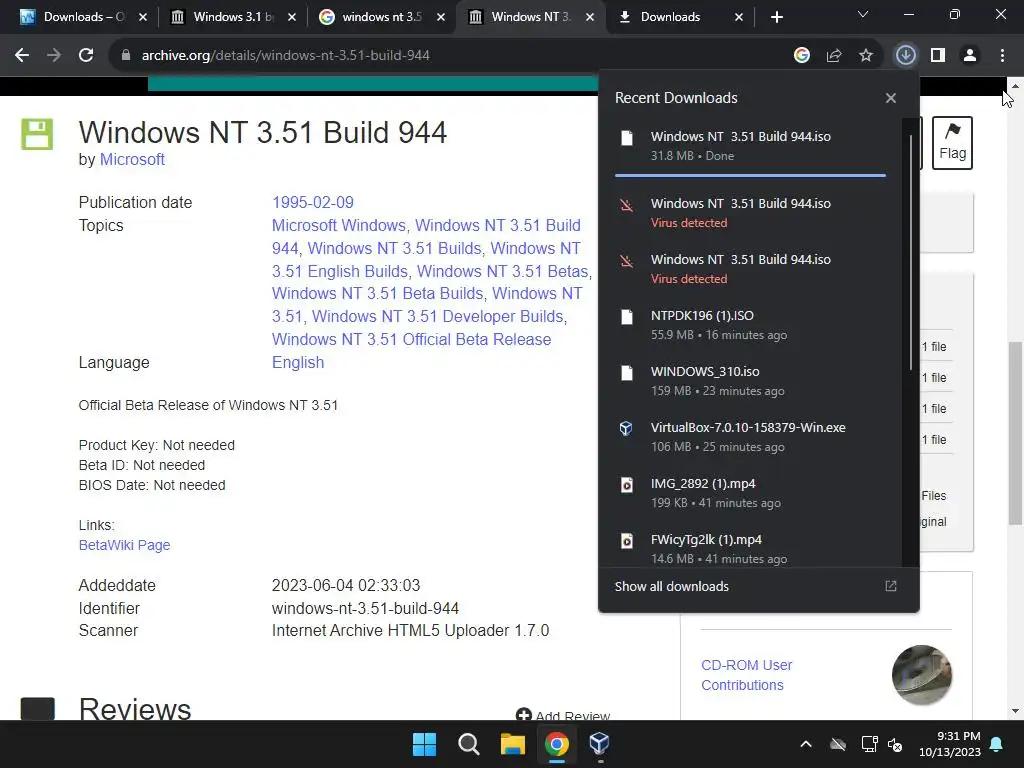This screenshot has height=768, width=1024.
Task: Open the Microsoft Windows topic link
Action: [339, 225]
